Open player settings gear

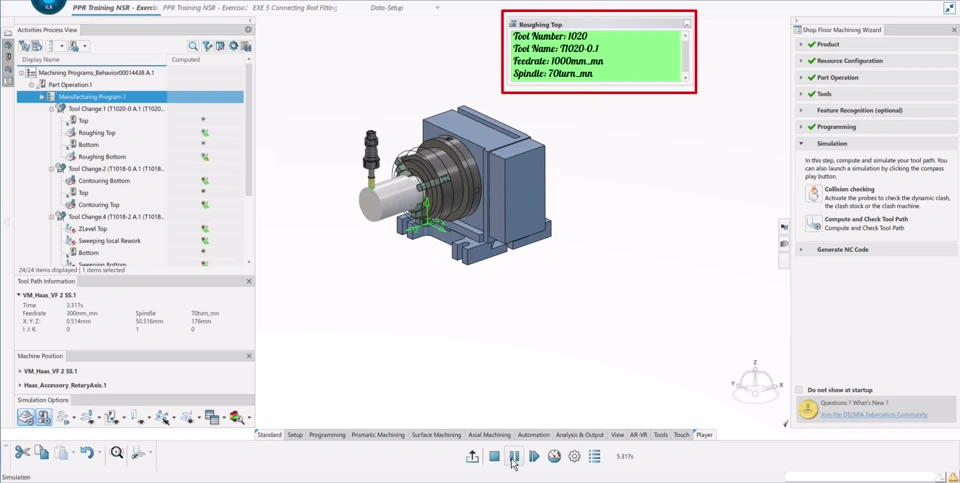574,456
